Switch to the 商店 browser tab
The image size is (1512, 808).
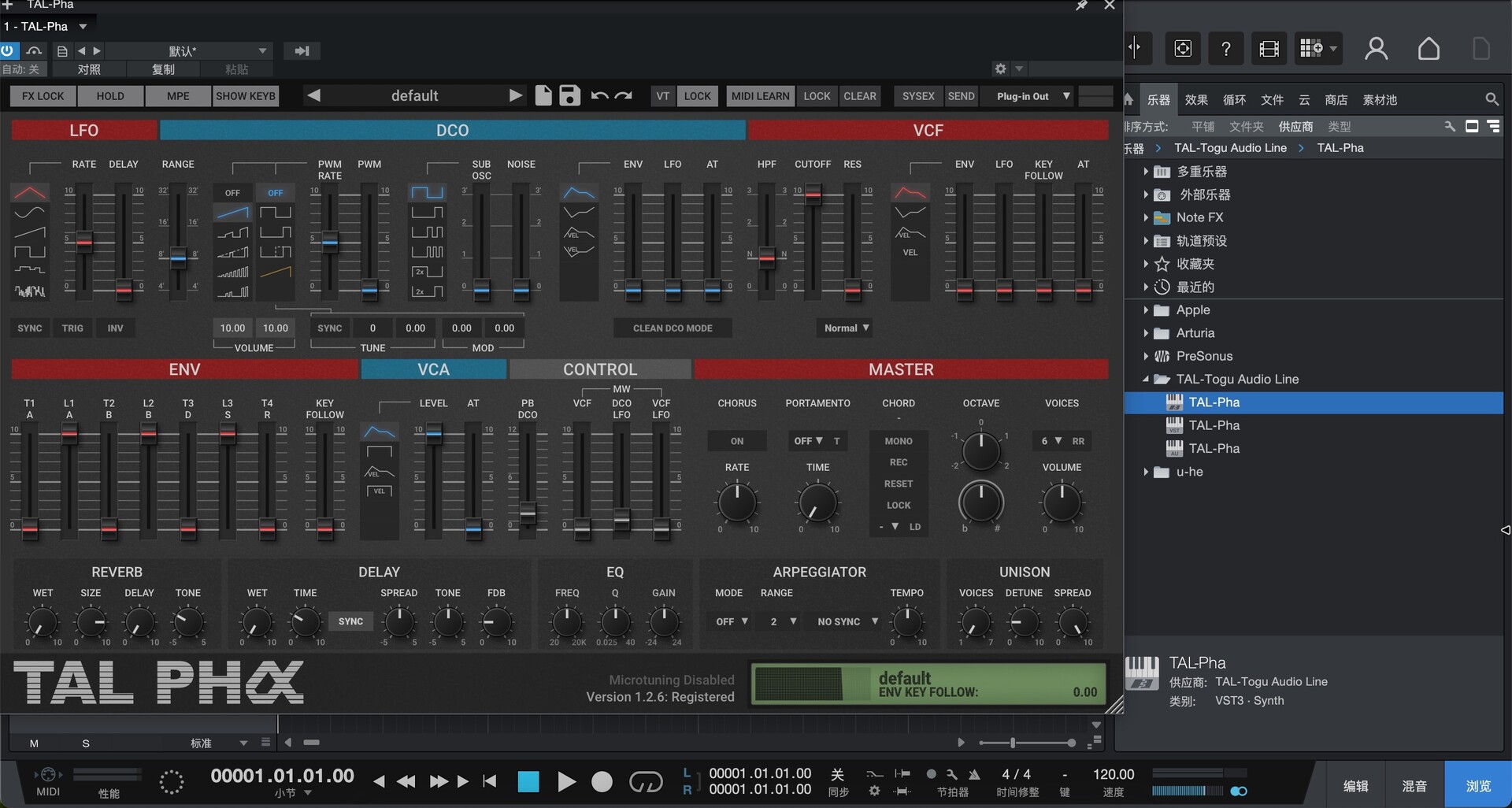(x=1336, y=99)
